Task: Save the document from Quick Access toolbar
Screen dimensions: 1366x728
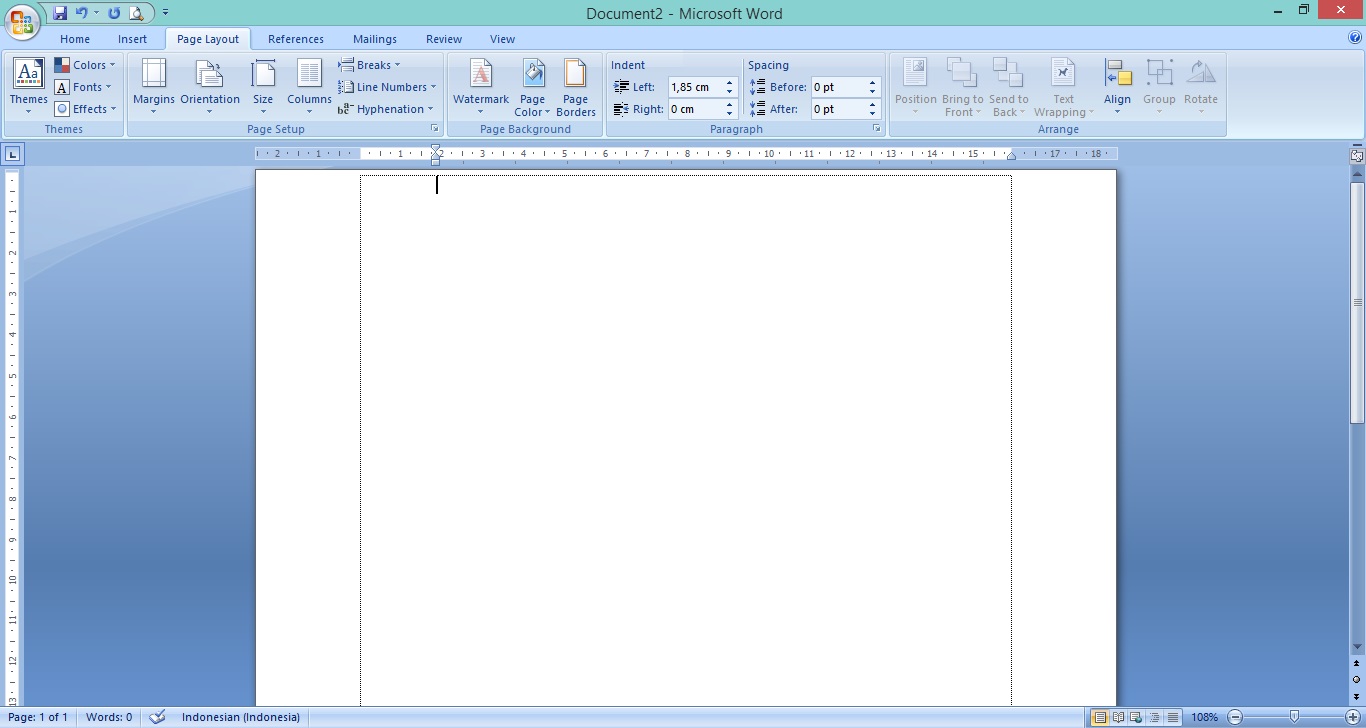Action: (60, 13)
